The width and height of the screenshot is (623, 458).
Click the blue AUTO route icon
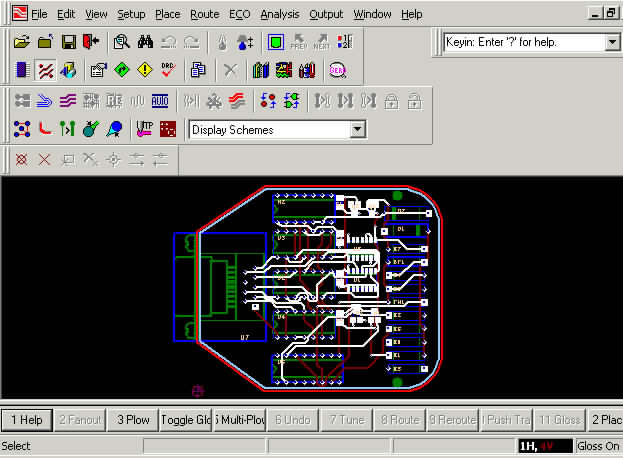161,101
